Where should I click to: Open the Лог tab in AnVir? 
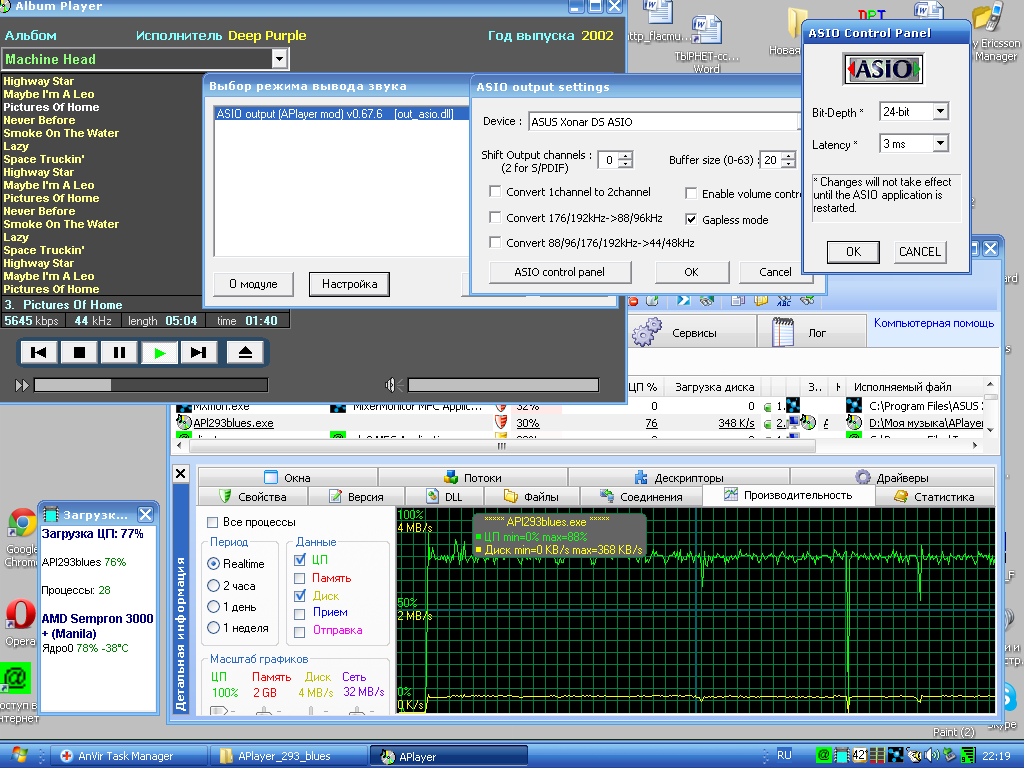point(812,332)
